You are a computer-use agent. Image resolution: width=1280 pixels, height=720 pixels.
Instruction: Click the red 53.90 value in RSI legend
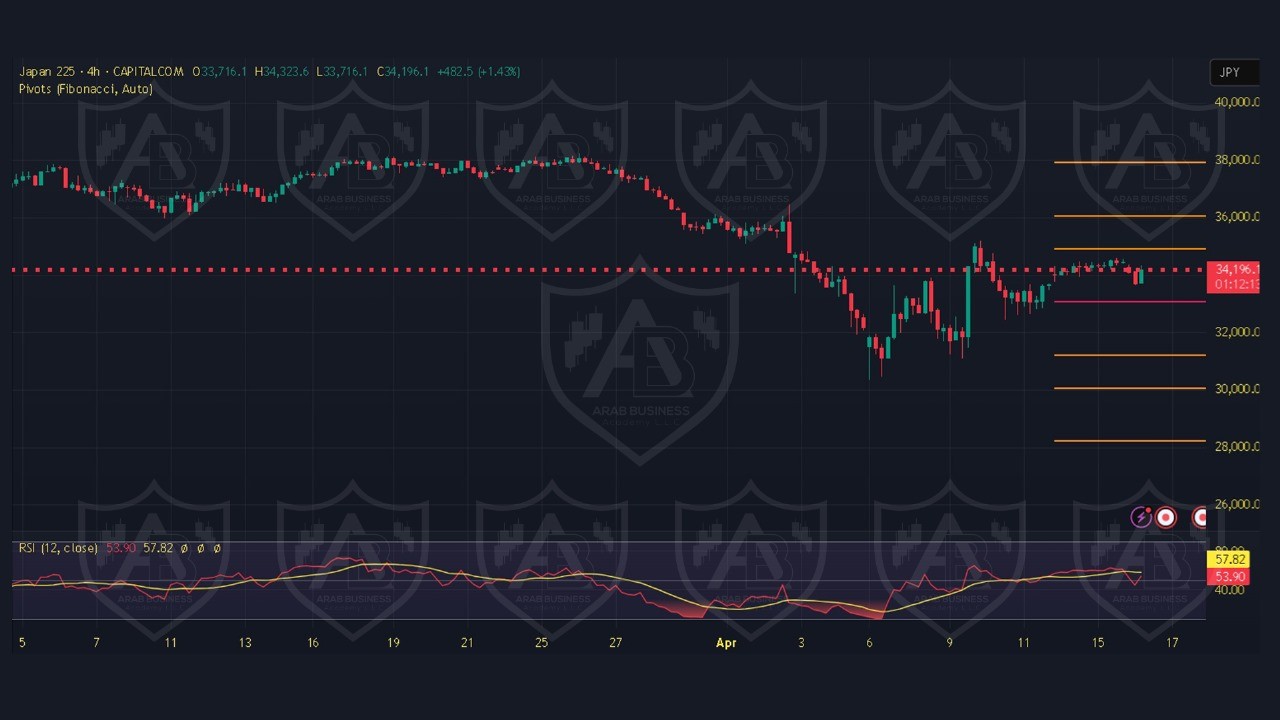coord(121,548)
